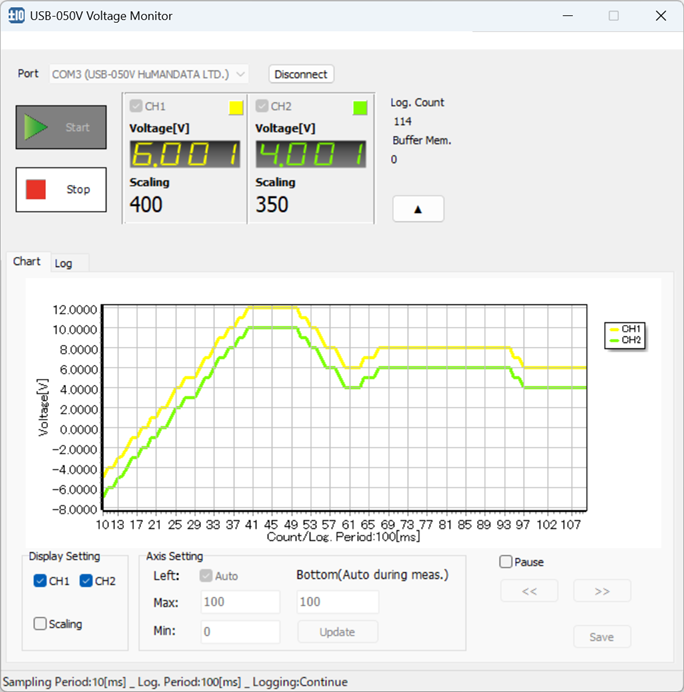Click the Count/Log. Period:100[ms] axis label

(x=343, y=537)
